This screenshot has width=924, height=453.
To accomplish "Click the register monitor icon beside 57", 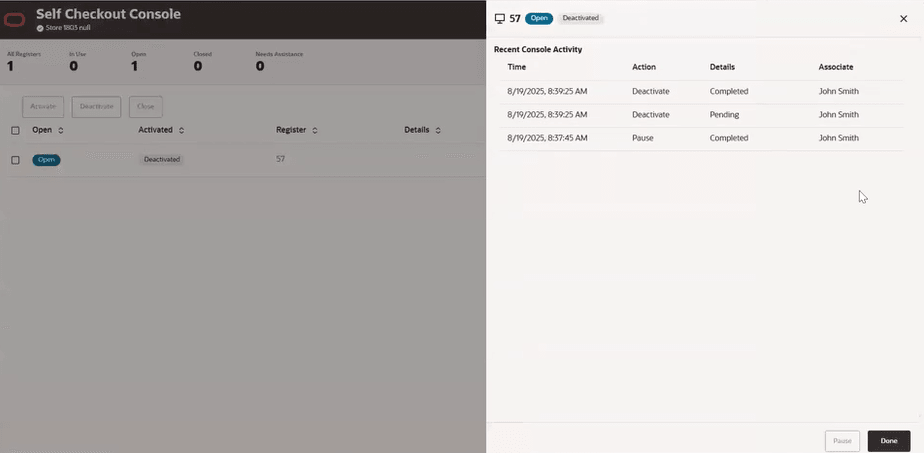I will point(500,19).
